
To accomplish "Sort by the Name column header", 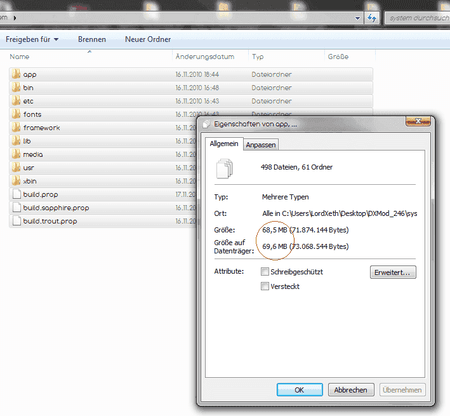I will [x=19, y=57].
